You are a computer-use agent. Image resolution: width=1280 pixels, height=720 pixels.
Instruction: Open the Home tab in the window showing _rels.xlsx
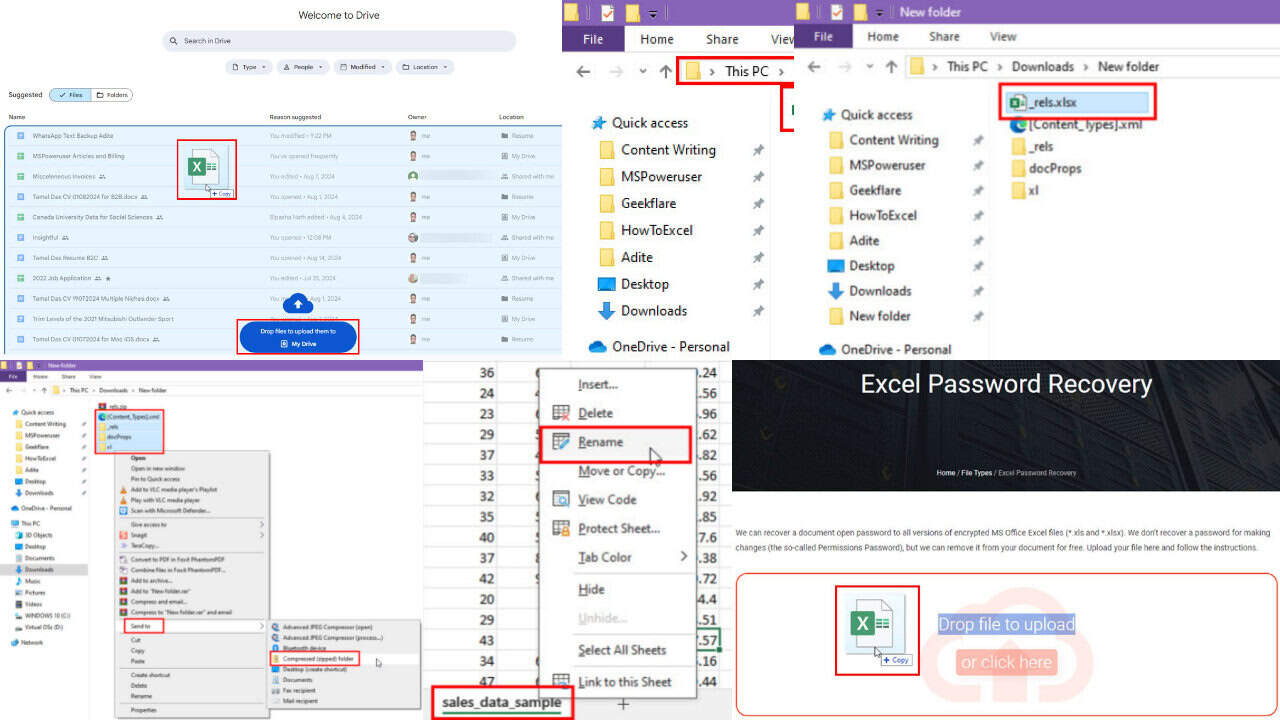(883, 37)
